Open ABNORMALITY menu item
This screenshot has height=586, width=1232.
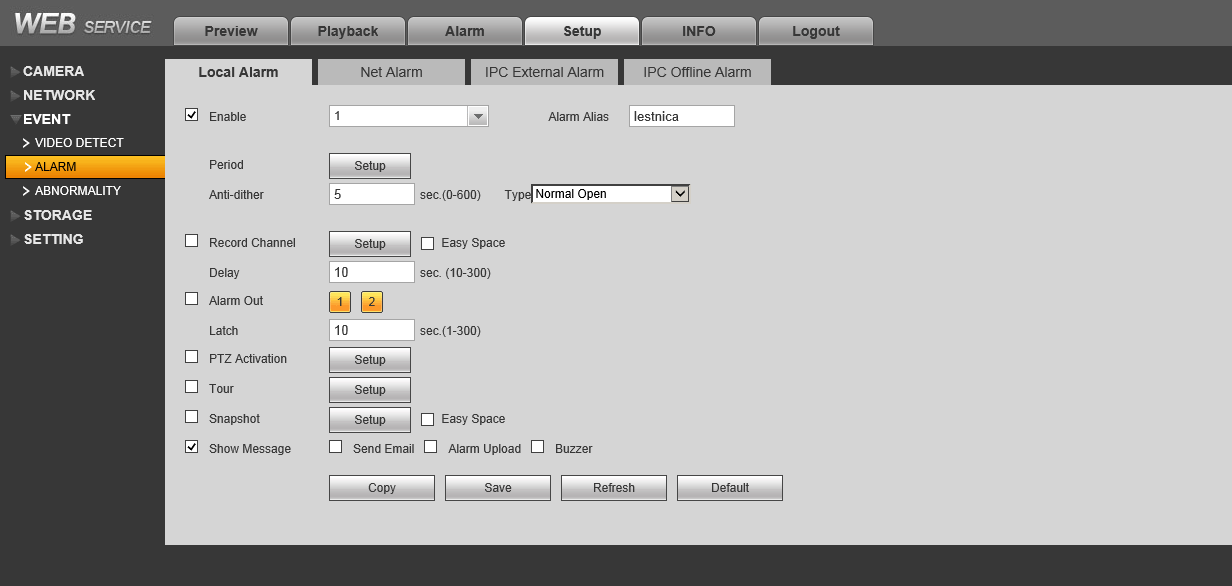pyautogui.click(x=78, y=191)
